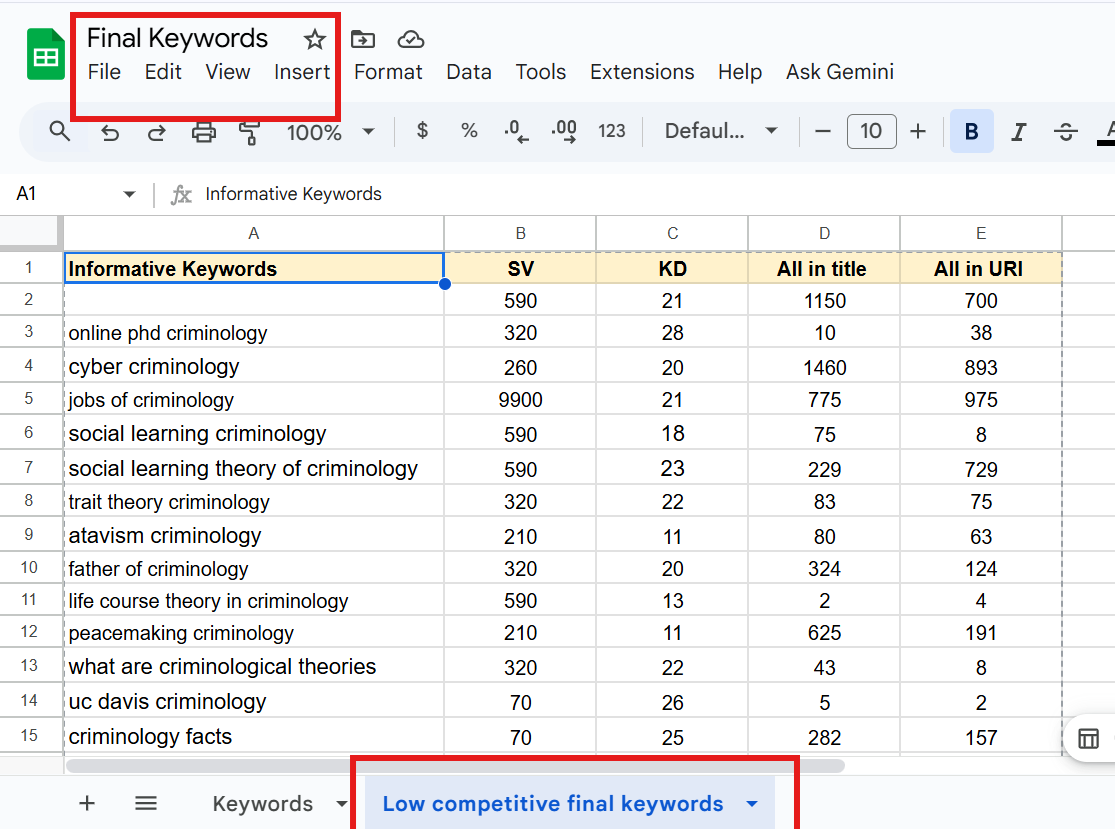Add a new sheet with plus button

click(x=87, y=803)
